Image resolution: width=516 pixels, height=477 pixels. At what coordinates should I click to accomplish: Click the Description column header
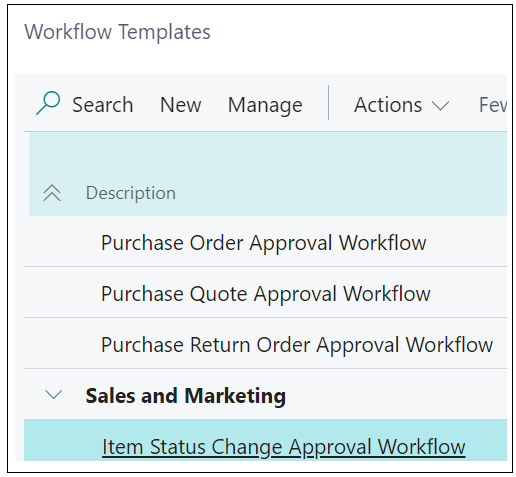[x=131, y=193]
